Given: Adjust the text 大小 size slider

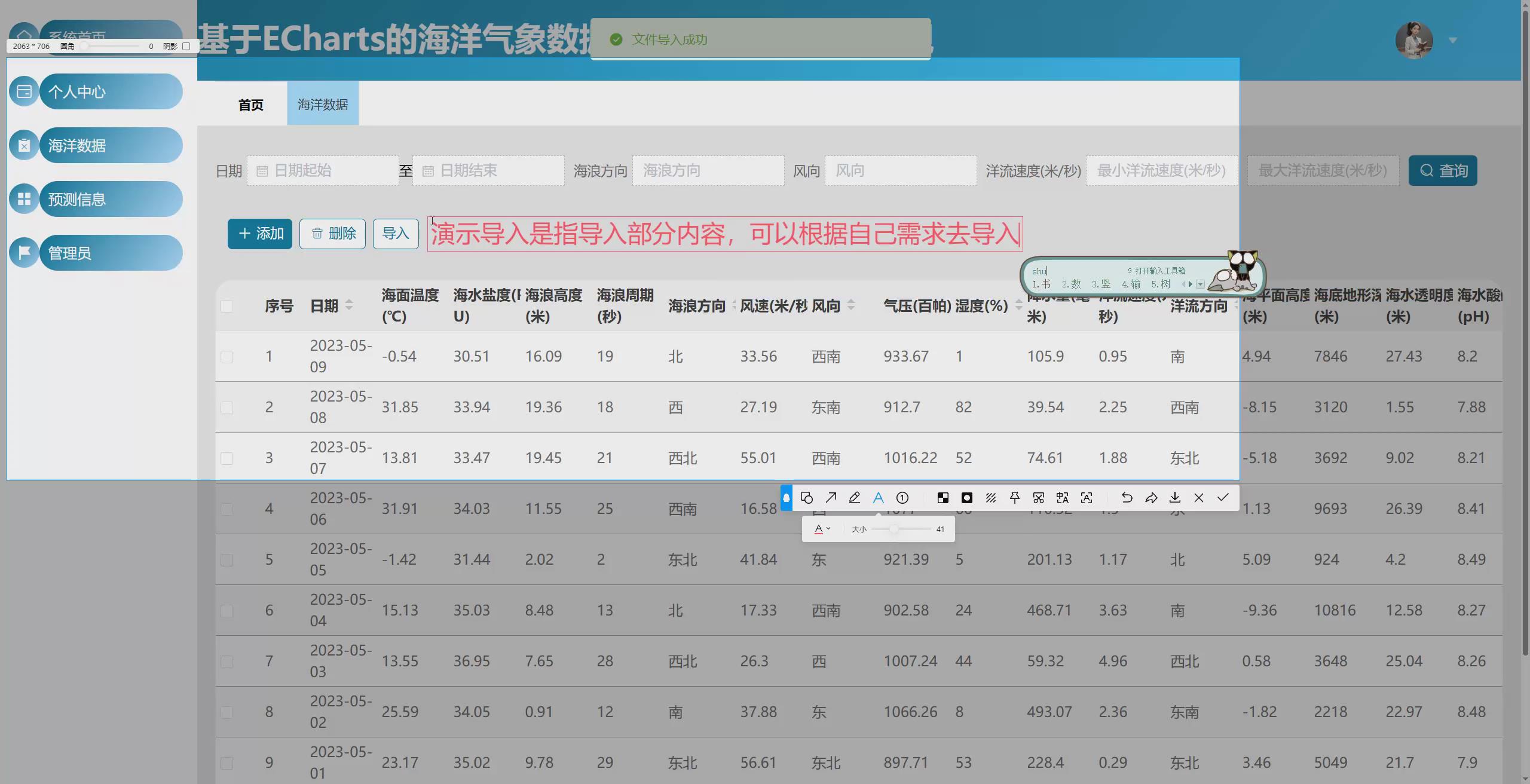Looking at the screenshot, I should pos(901,529).
